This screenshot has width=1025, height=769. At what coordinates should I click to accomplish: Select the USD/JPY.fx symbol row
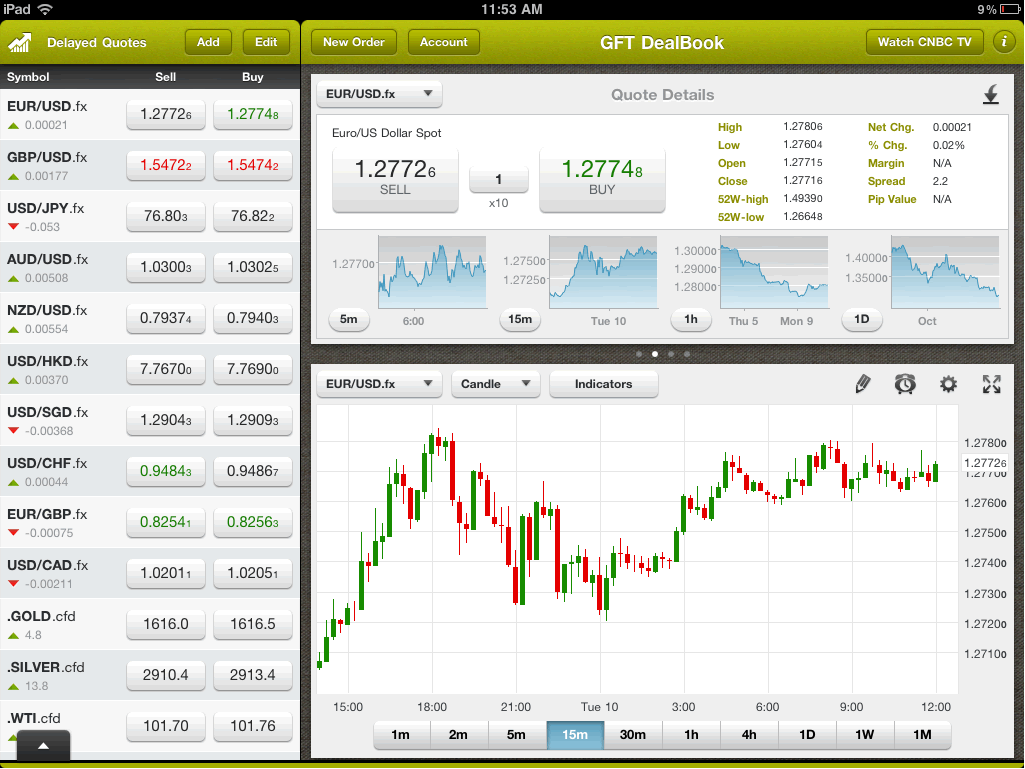(150, 216)
